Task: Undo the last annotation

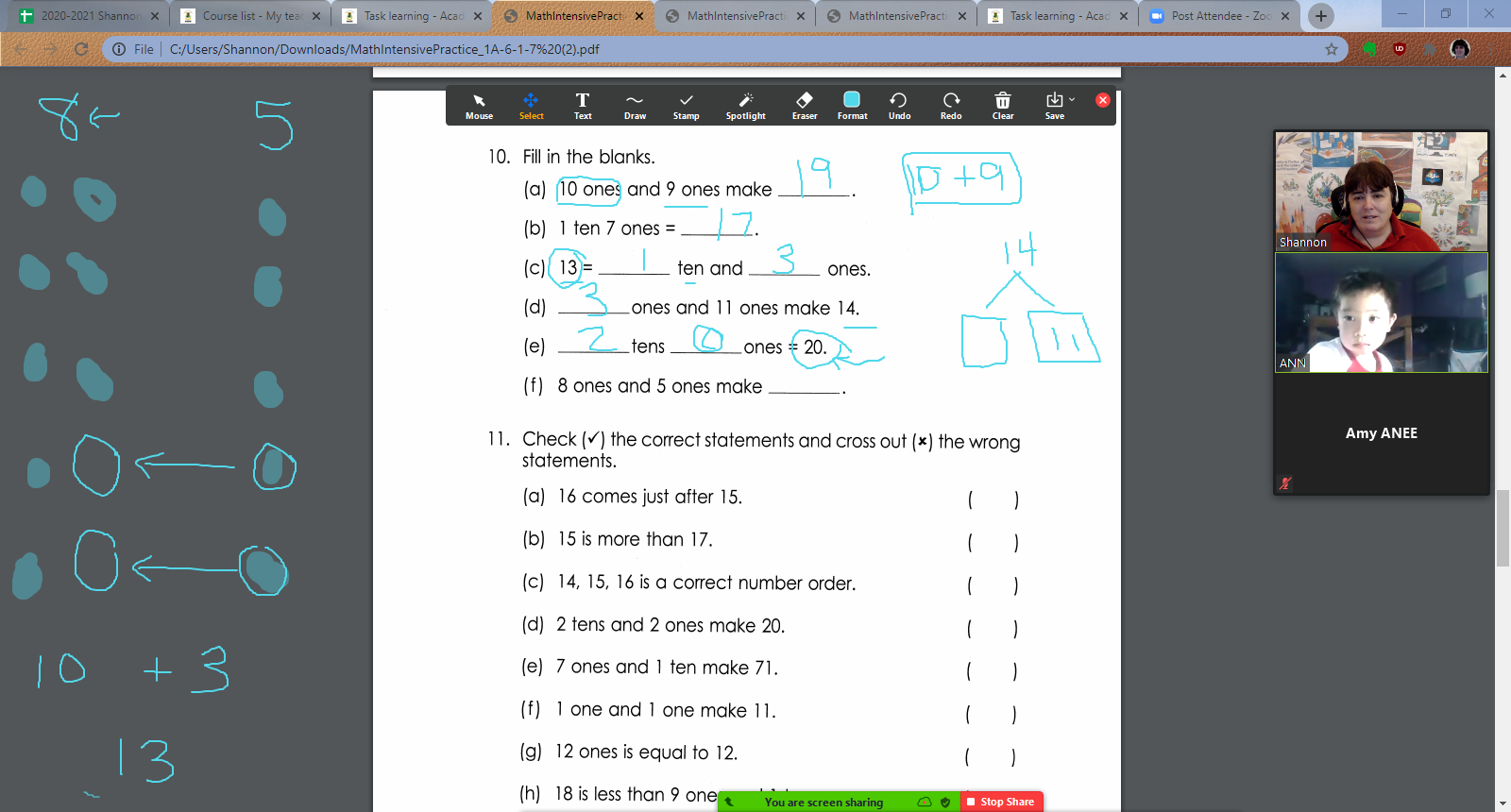Action: pyautogui.click(x=899, y=107)
